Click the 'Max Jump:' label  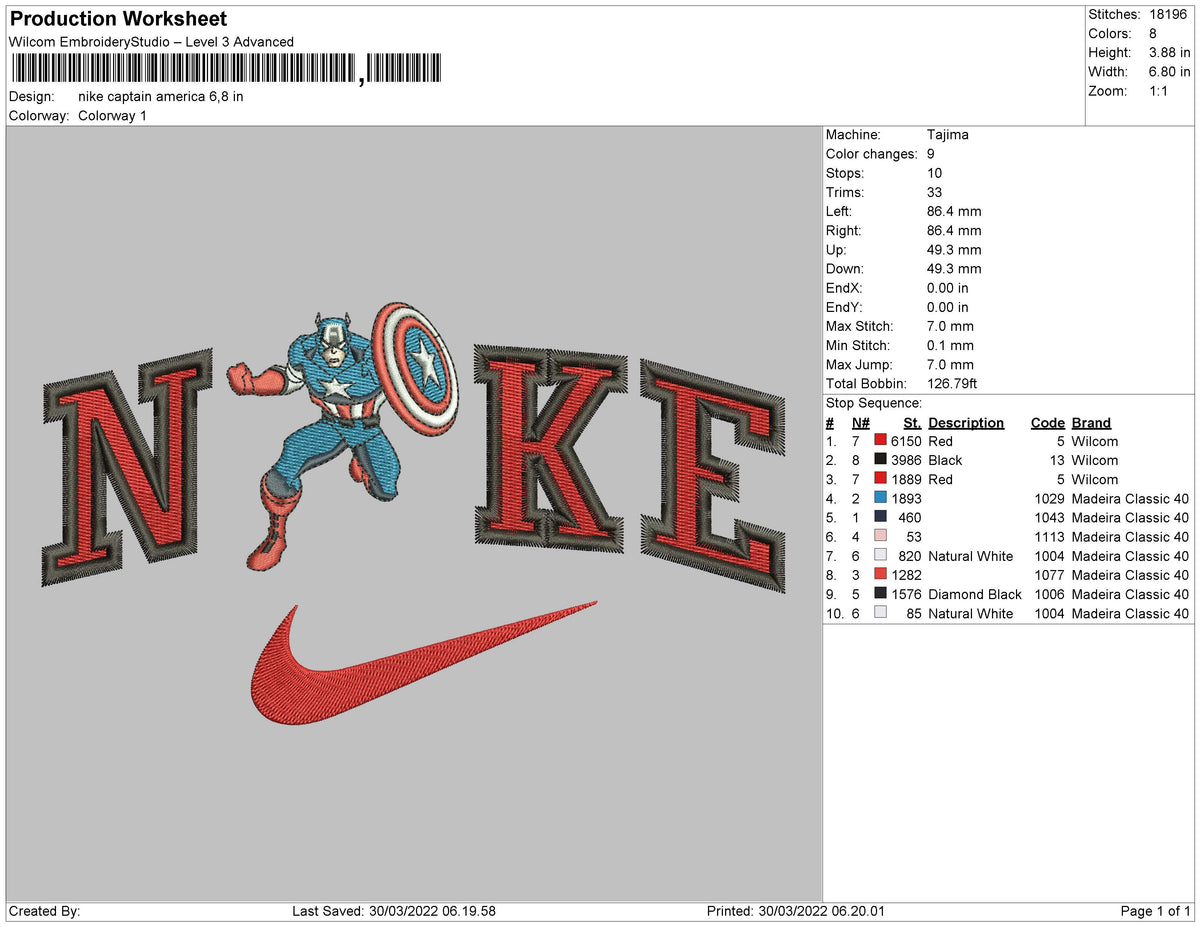click(861, 364)
